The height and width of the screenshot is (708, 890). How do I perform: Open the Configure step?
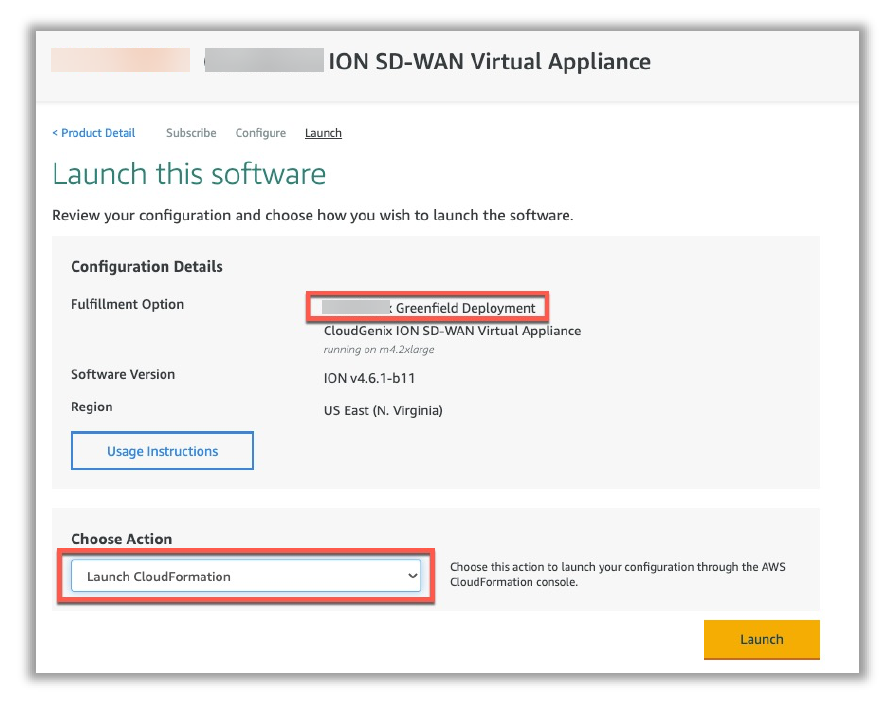(x=261, y=133)
